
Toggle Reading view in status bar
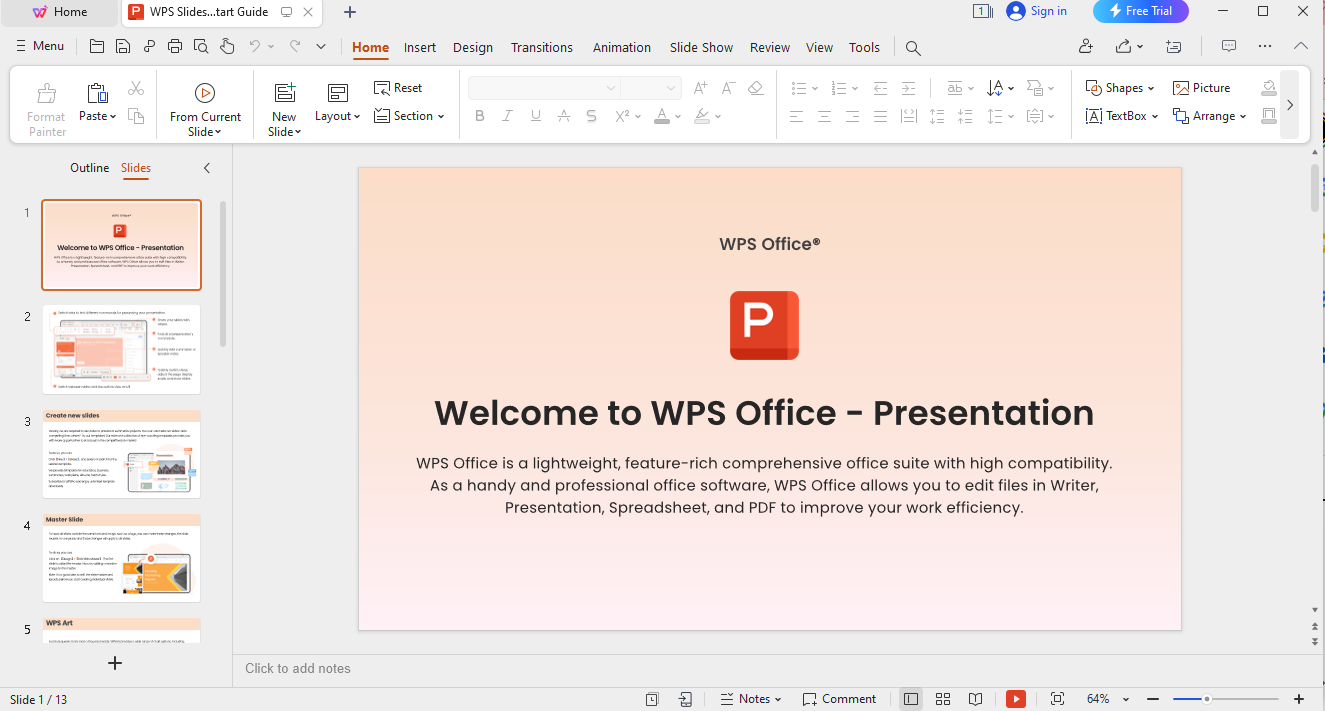(x=975, y=699)
